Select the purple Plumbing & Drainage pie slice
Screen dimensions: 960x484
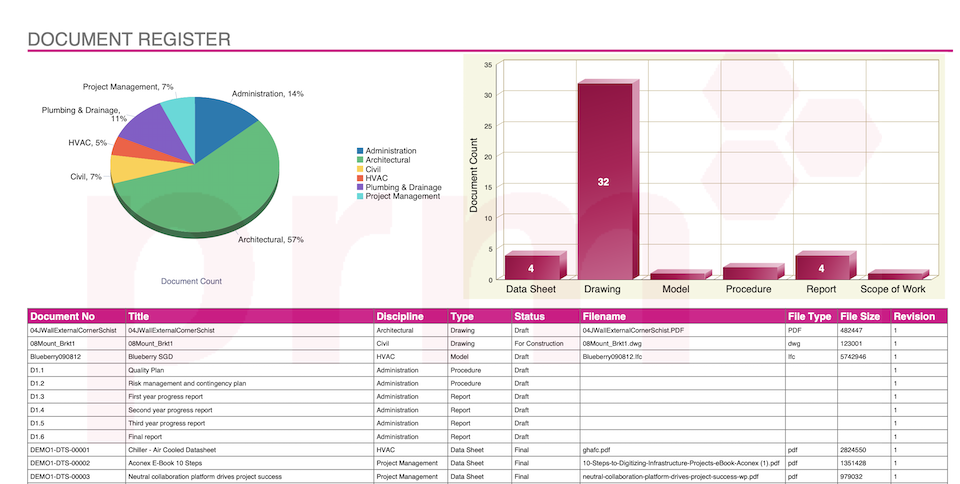[143, 128]
